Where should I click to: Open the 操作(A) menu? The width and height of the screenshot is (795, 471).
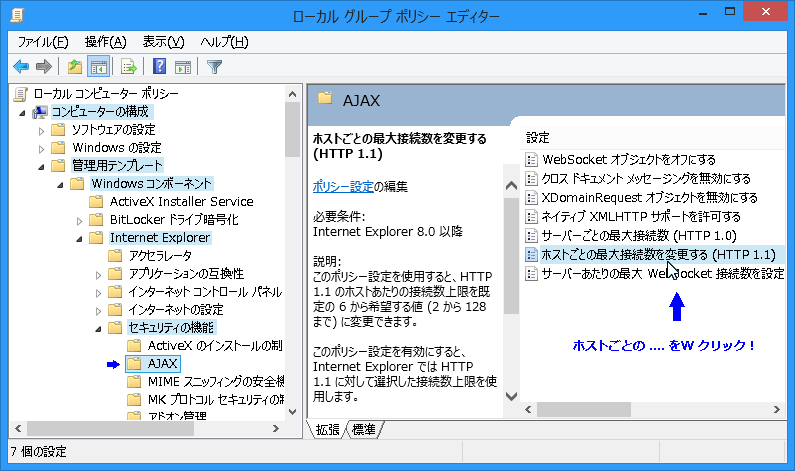pos(105,42)
